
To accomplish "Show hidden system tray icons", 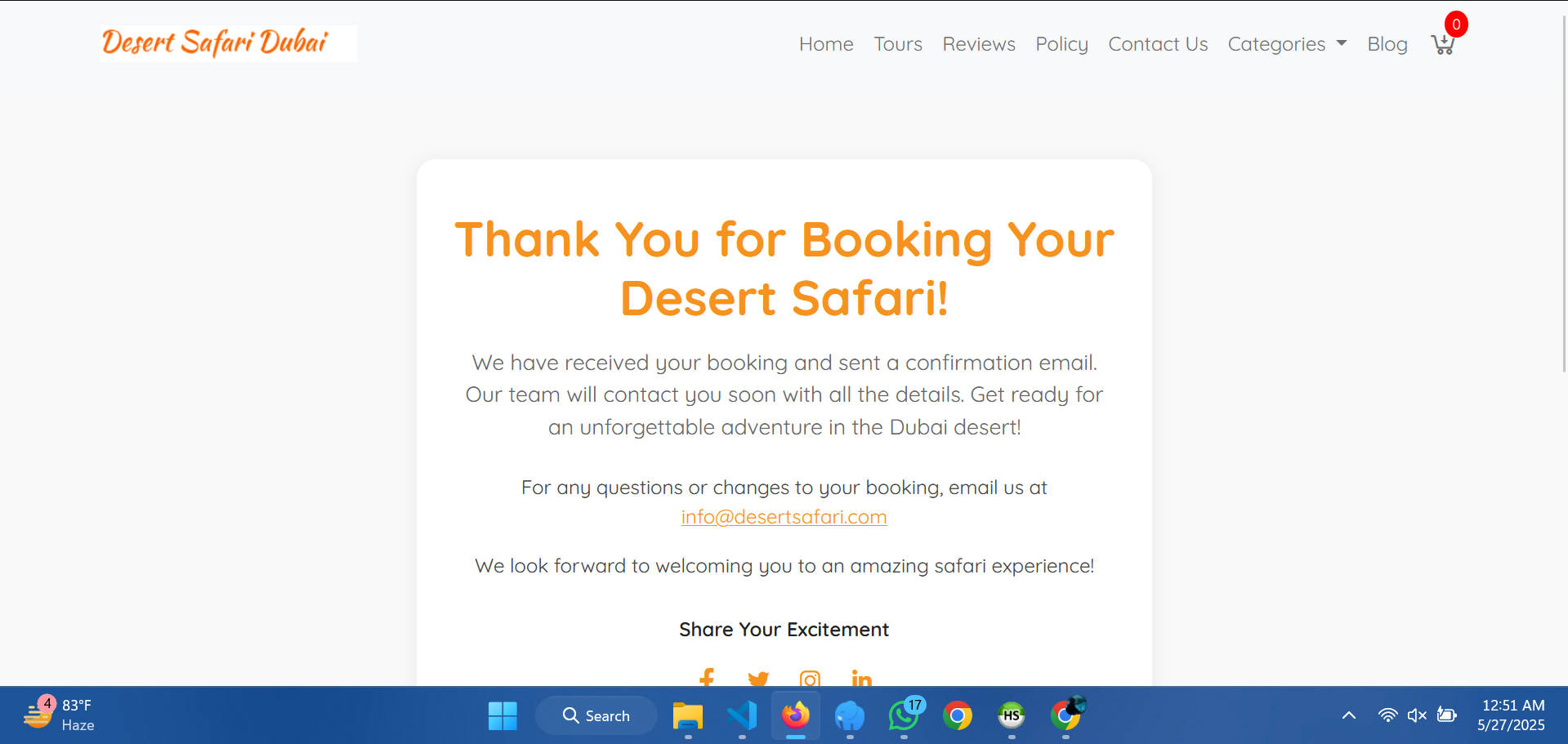I will [x=1349, y=715].
